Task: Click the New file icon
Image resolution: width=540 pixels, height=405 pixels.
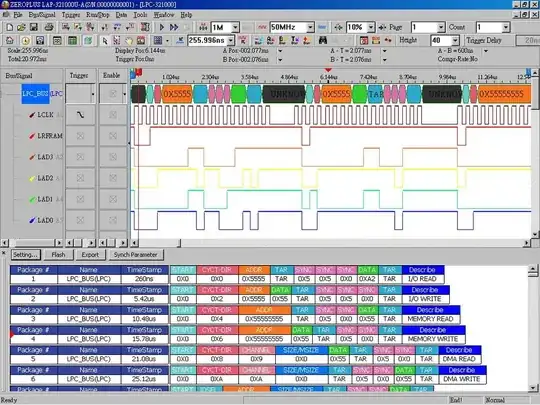Action: (x=10, y=27)
